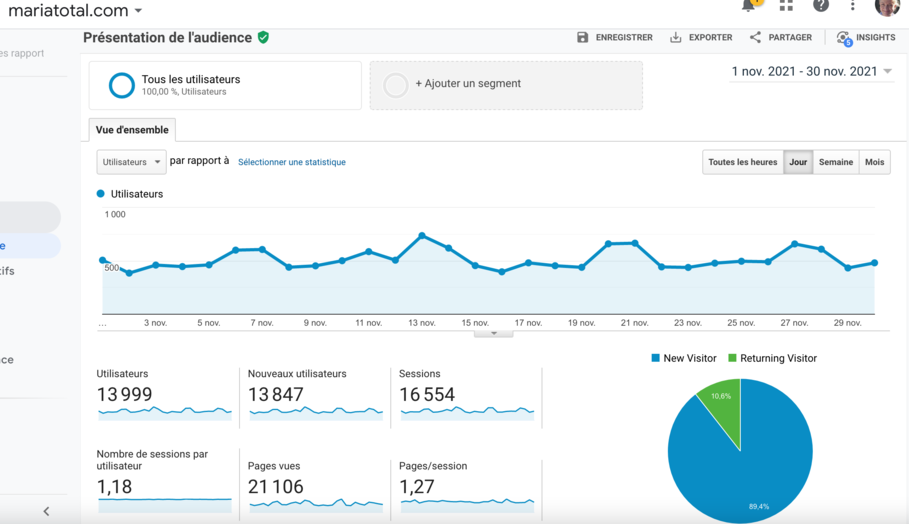Viewport: 909px width, 524px height.
Task: Open the Google apps grid icon
Action: (x=786, y=6)
